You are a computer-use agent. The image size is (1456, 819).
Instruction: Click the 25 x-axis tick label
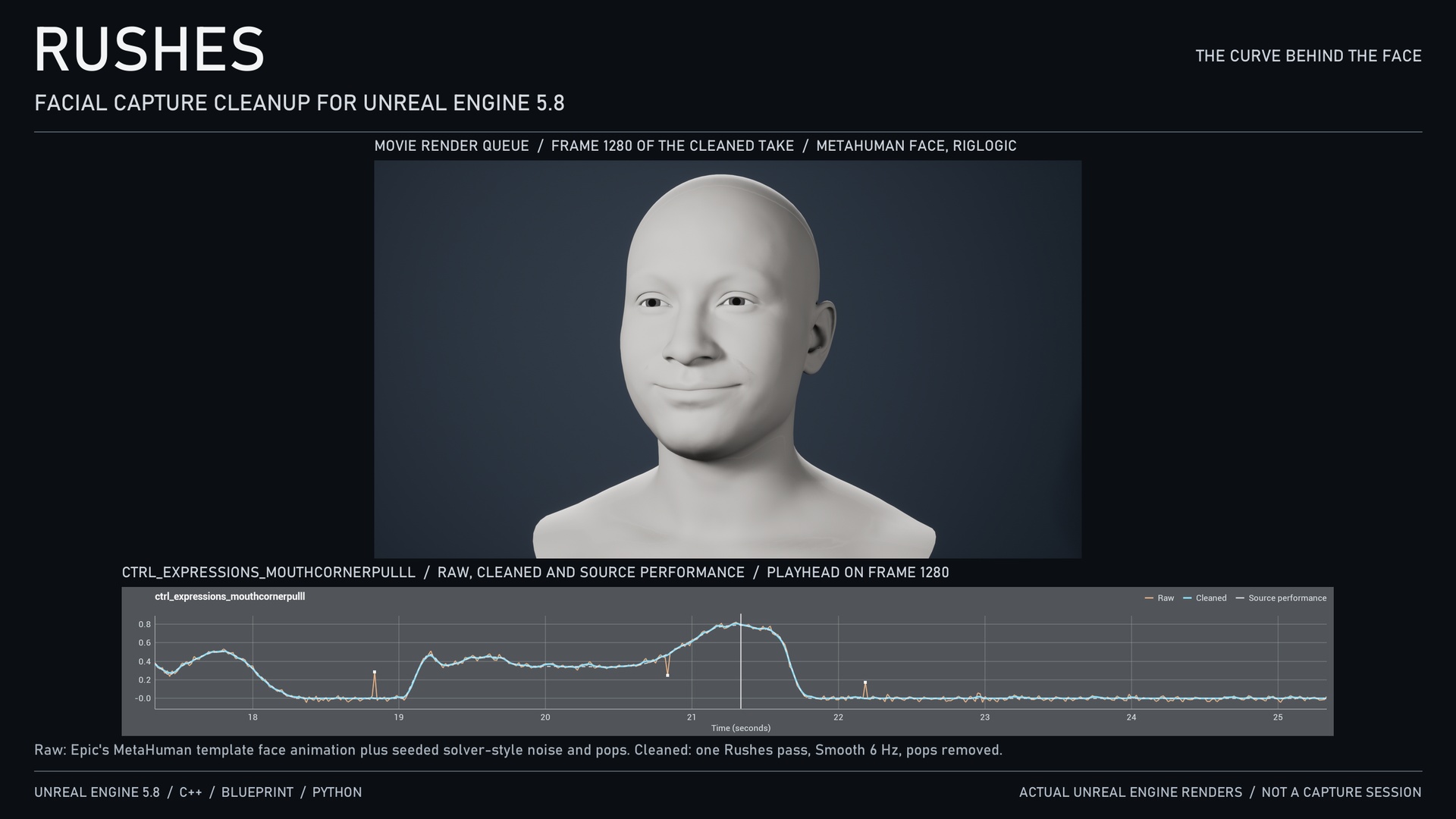click(1278, 717)
